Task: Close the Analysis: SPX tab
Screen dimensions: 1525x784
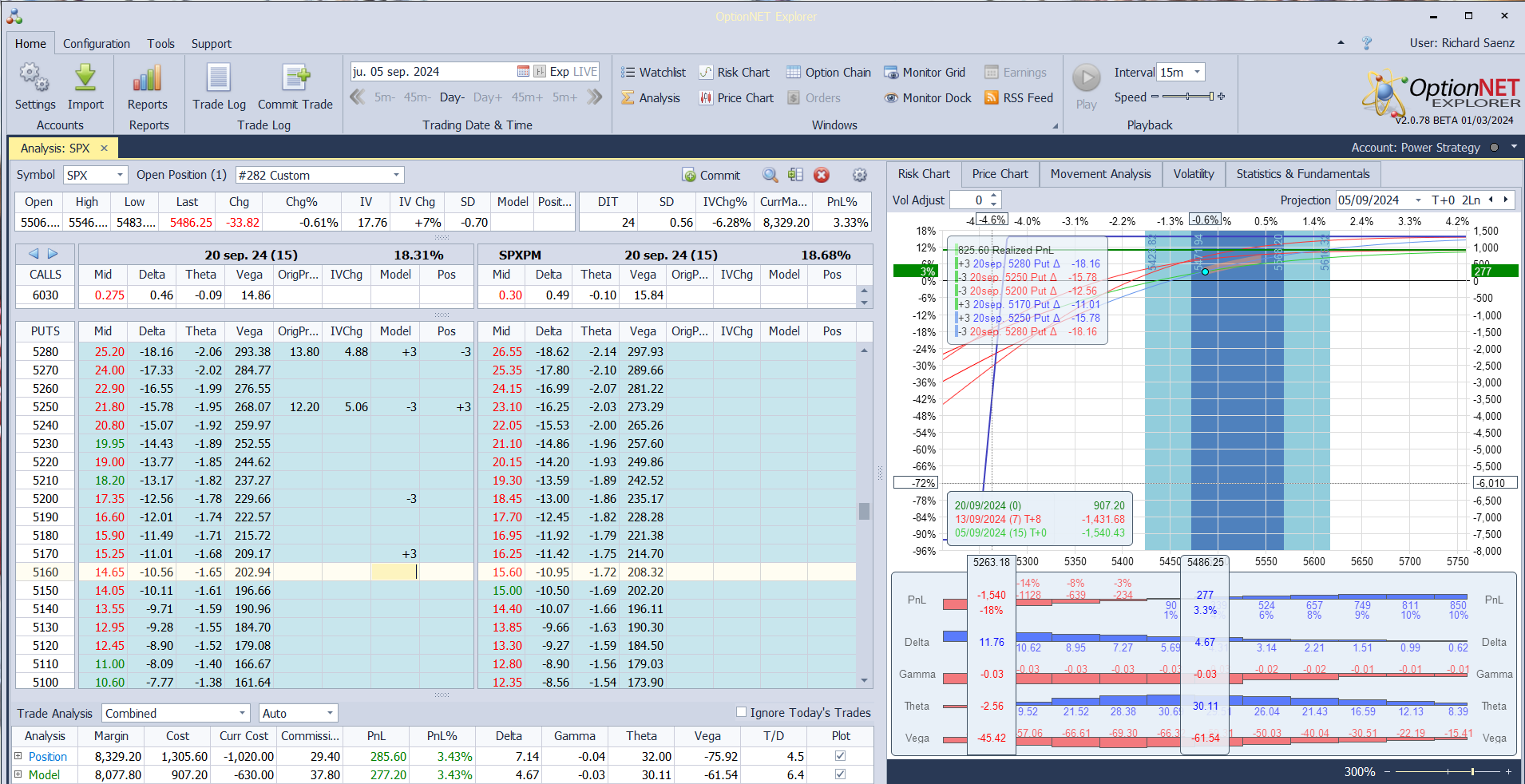Action: click(x=104, y=148)
